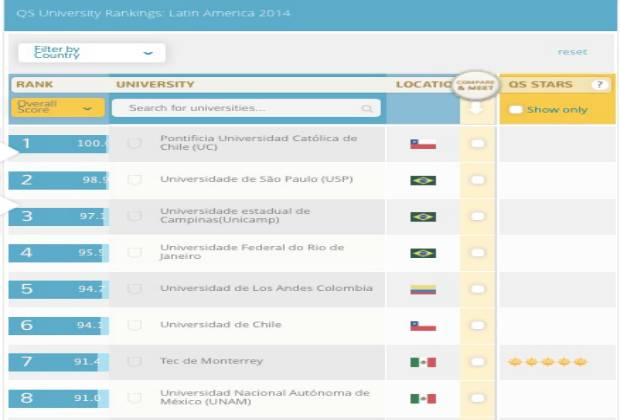Viewport: 620px width, 420px height.
Task: Toggle compare for Universidad de Chile
Action: pyautogui.click(x=477, y=325)
